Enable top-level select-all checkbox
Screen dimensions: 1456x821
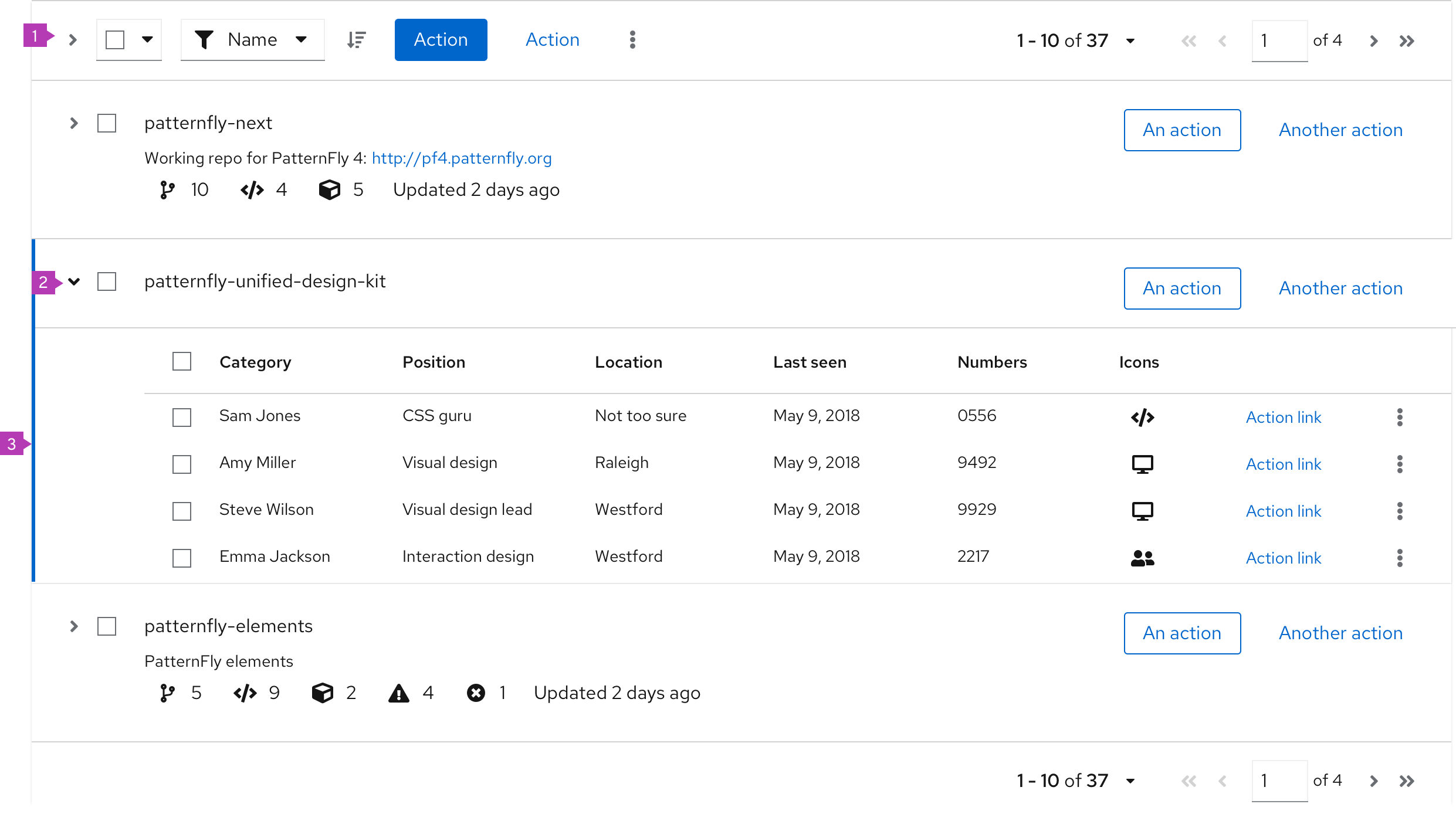point(113,40)
